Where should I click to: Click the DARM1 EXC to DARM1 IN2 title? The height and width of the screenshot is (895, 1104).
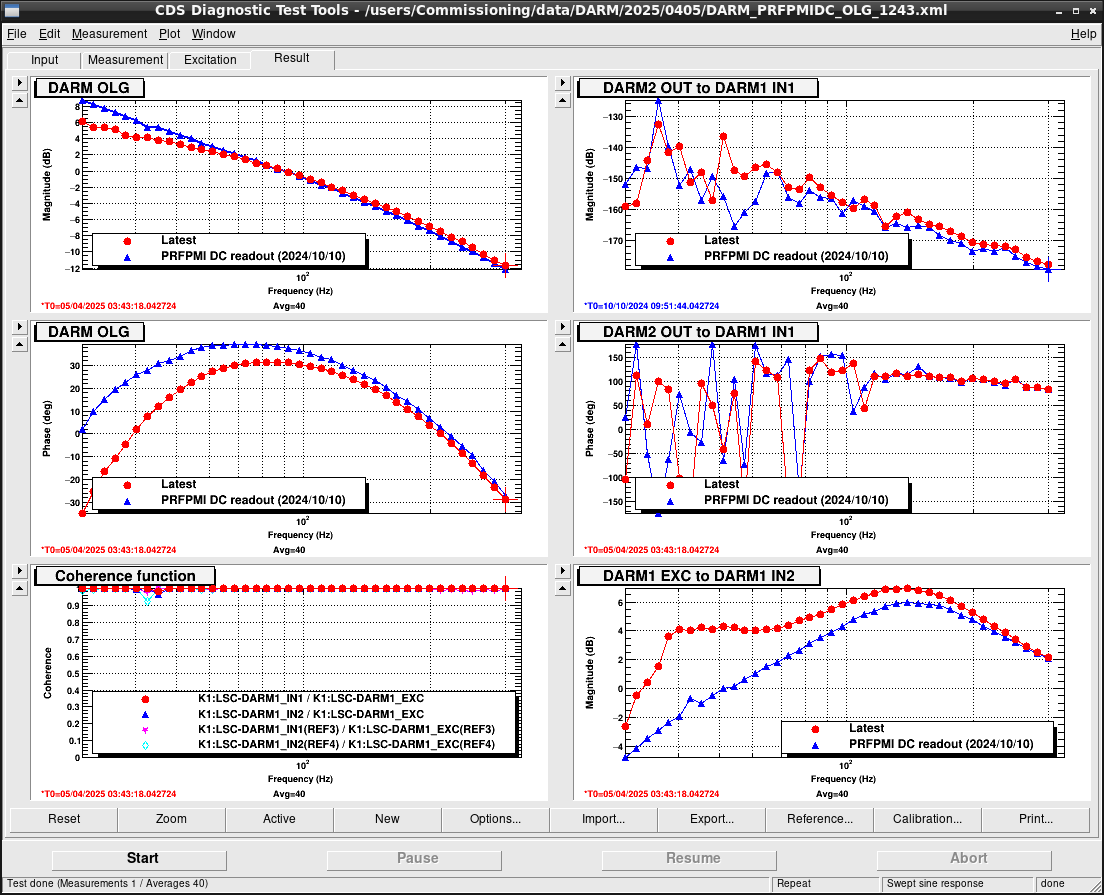[x=698, y=576]
